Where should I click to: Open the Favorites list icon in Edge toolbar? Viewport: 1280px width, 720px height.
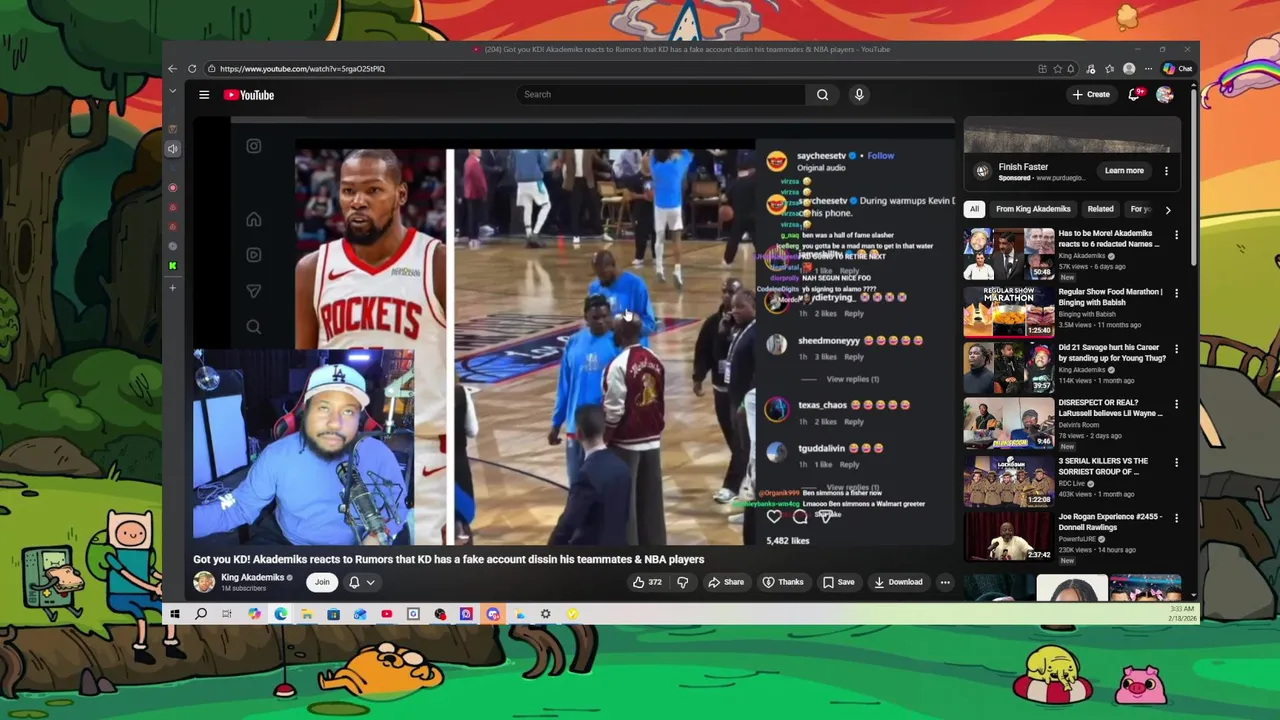pyautogui.click(x=1109, y=69)
